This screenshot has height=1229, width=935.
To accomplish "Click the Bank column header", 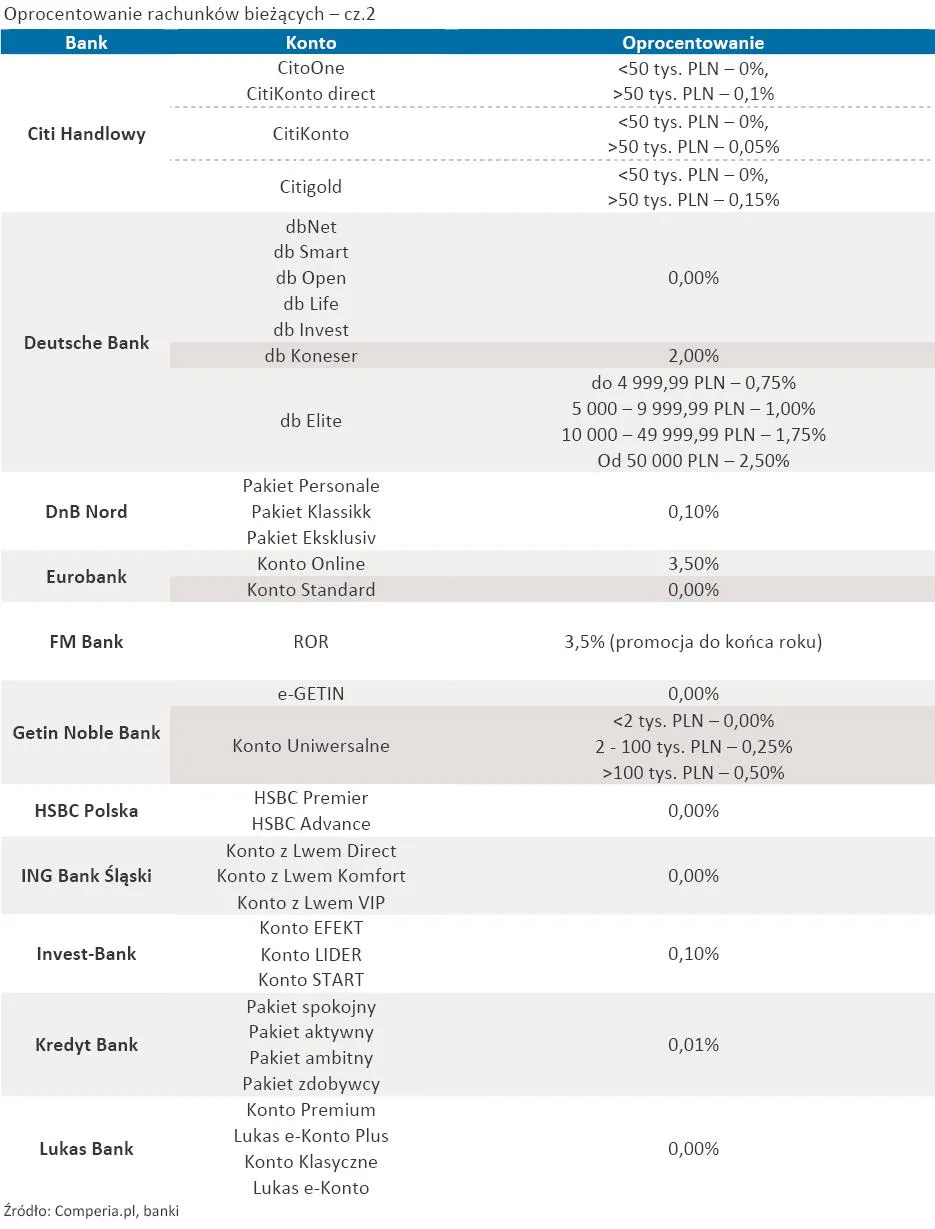I will [86, 43].
